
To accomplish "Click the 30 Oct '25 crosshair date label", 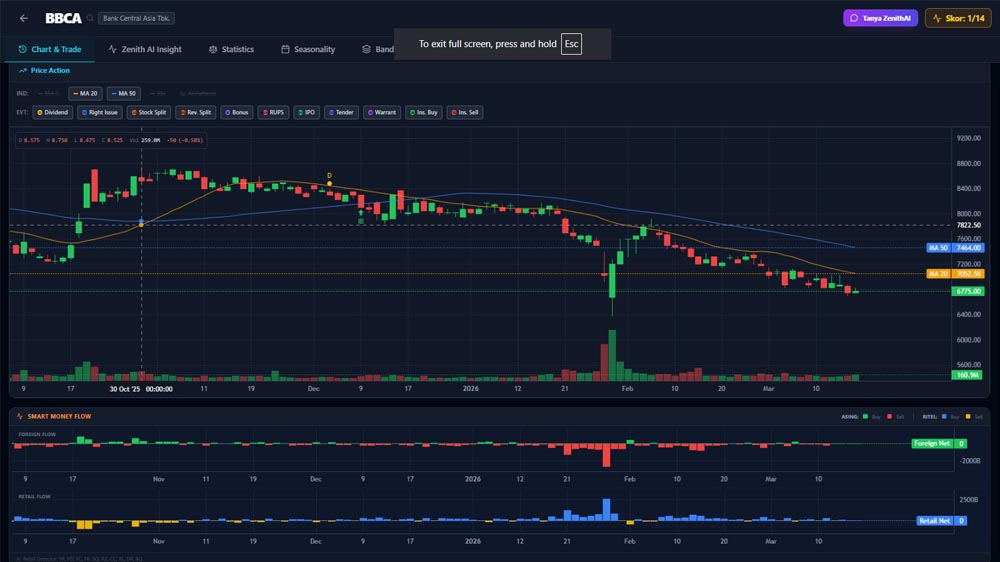I will (141, 388).
